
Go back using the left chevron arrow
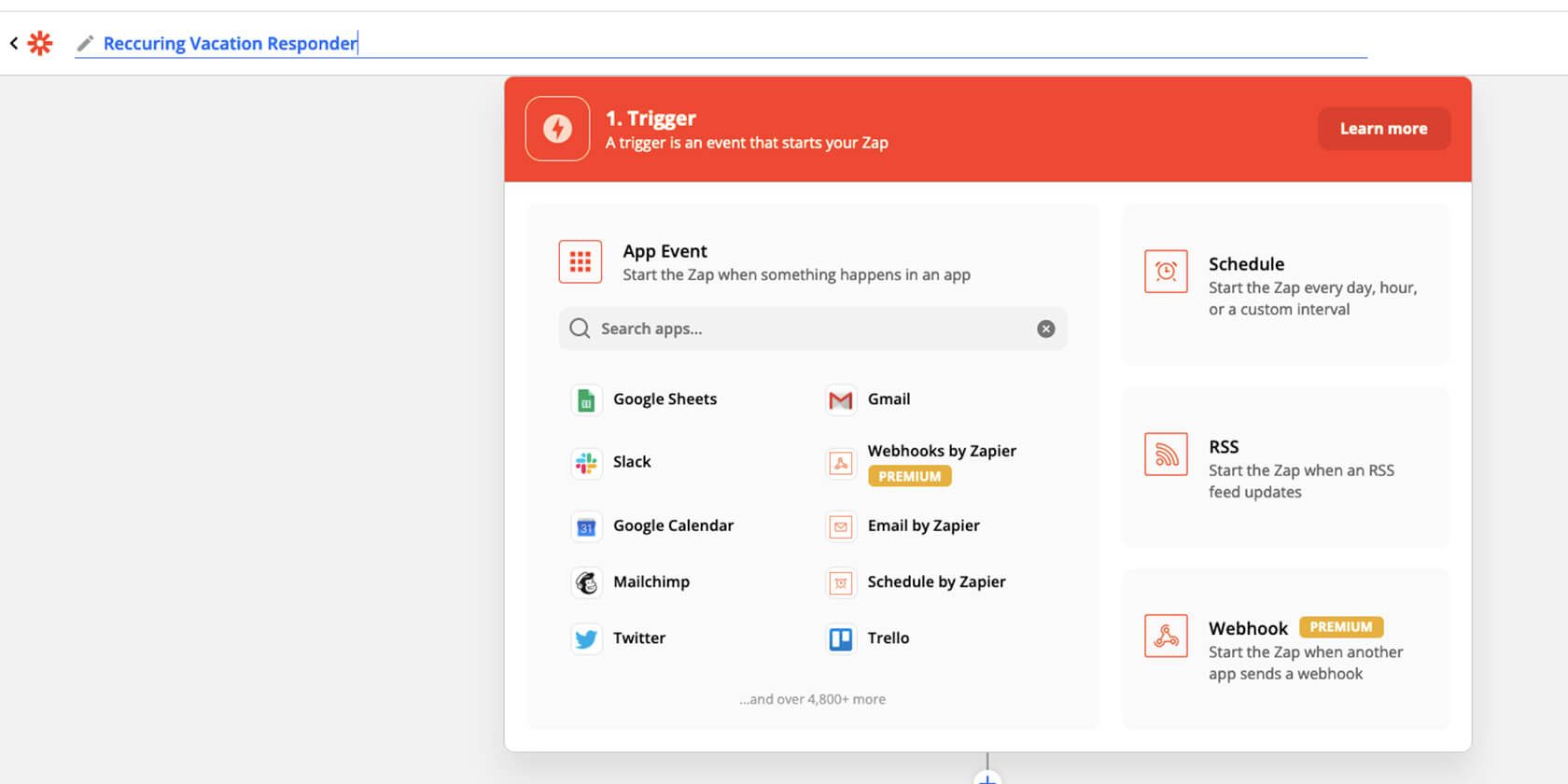click(x=14, y=43)
